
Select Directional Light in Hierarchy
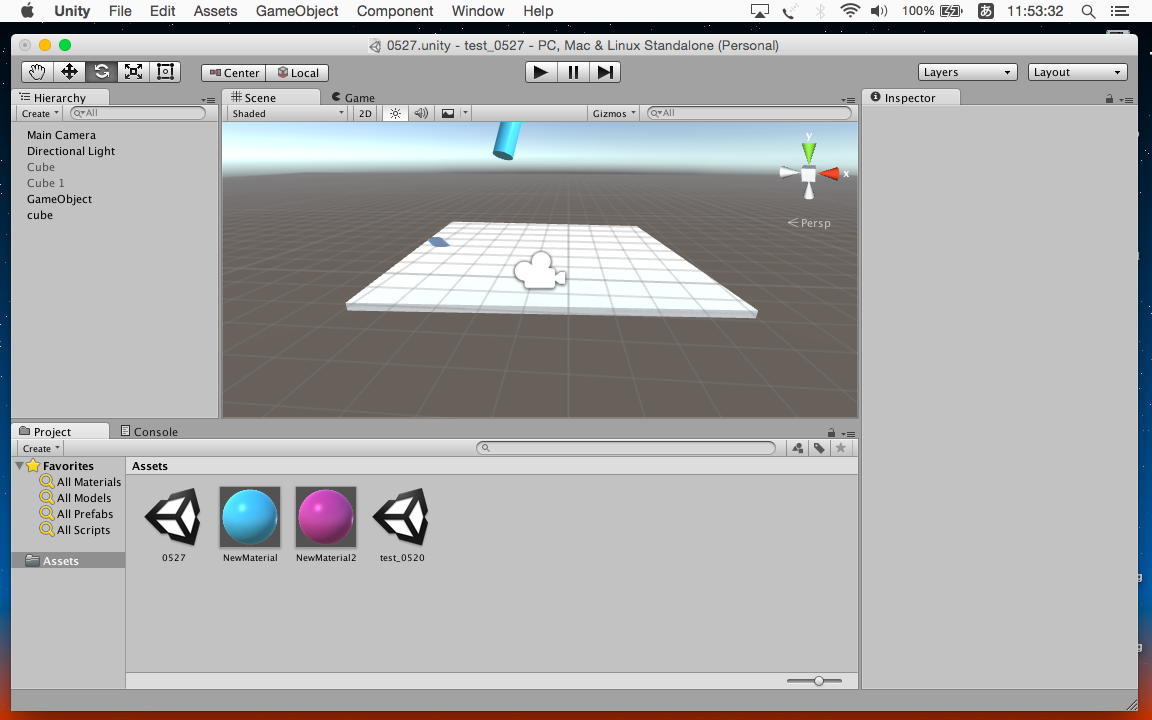click(x=71, y=151)
